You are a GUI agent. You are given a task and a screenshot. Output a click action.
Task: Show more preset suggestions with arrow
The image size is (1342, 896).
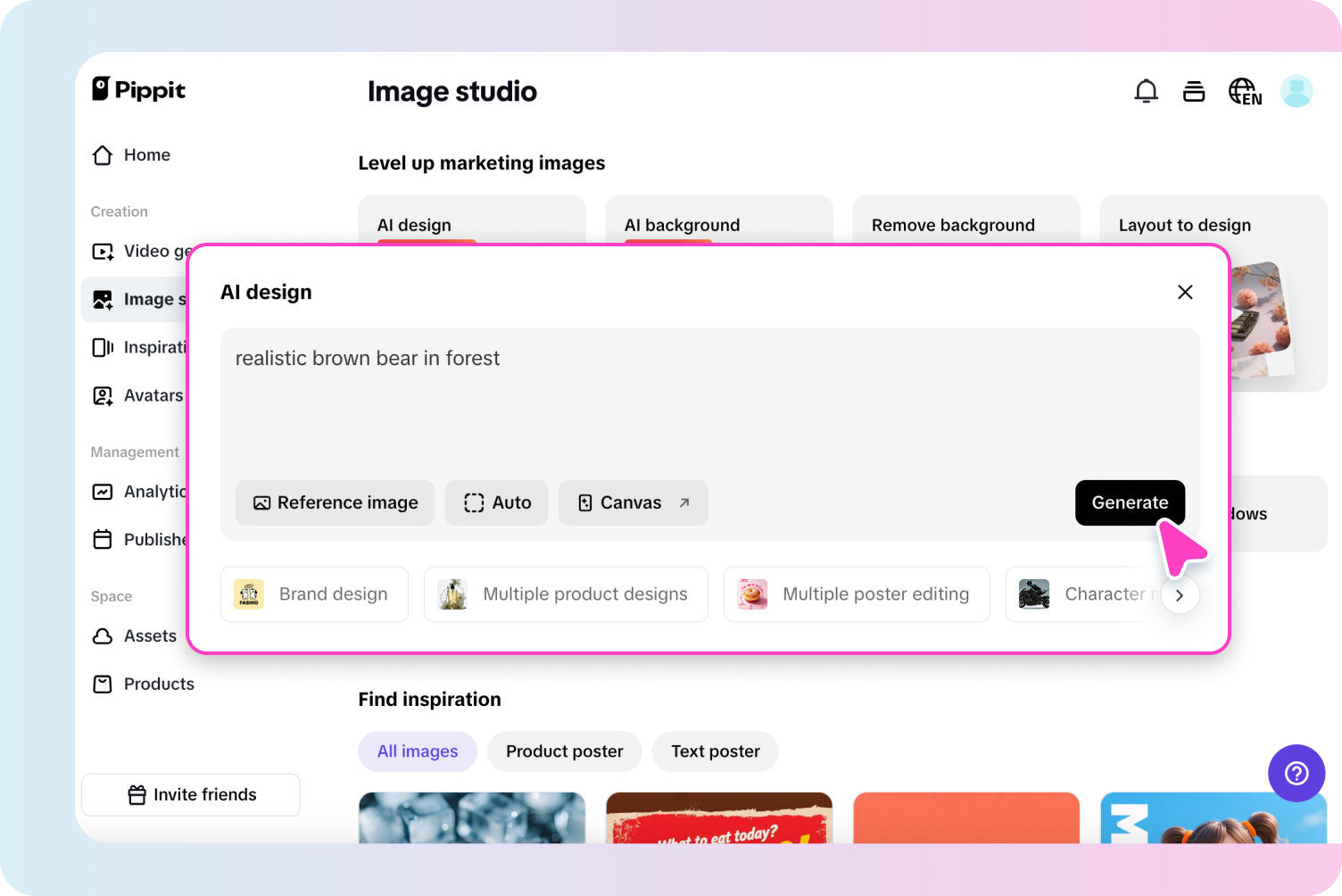(1180, 595)
